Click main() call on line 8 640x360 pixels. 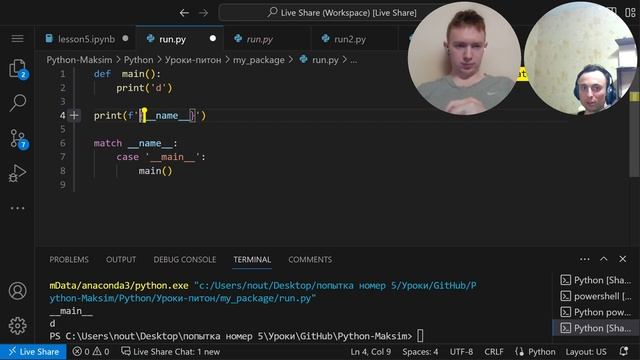(156, 171)
